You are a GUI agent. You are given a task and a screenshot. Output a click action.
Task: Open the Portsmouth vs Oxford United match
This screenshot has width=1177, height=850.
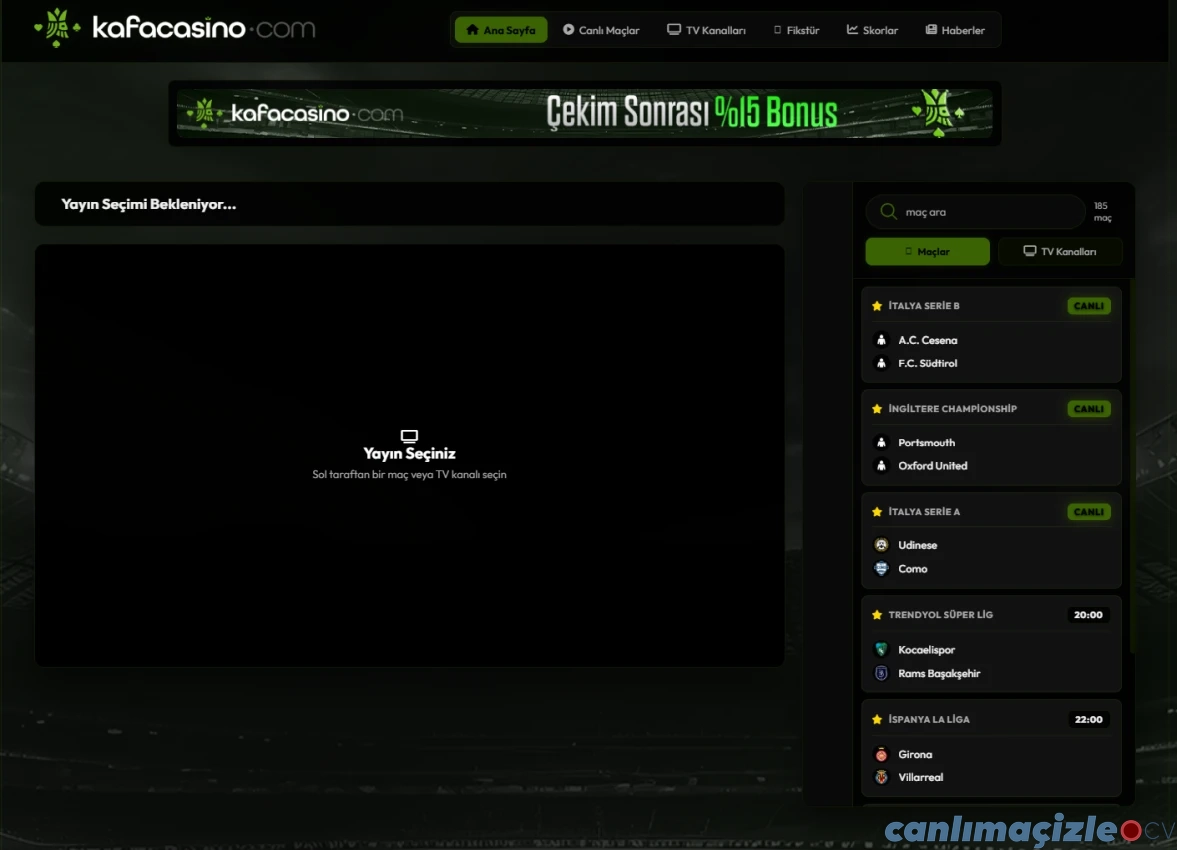tap(991, 453)
